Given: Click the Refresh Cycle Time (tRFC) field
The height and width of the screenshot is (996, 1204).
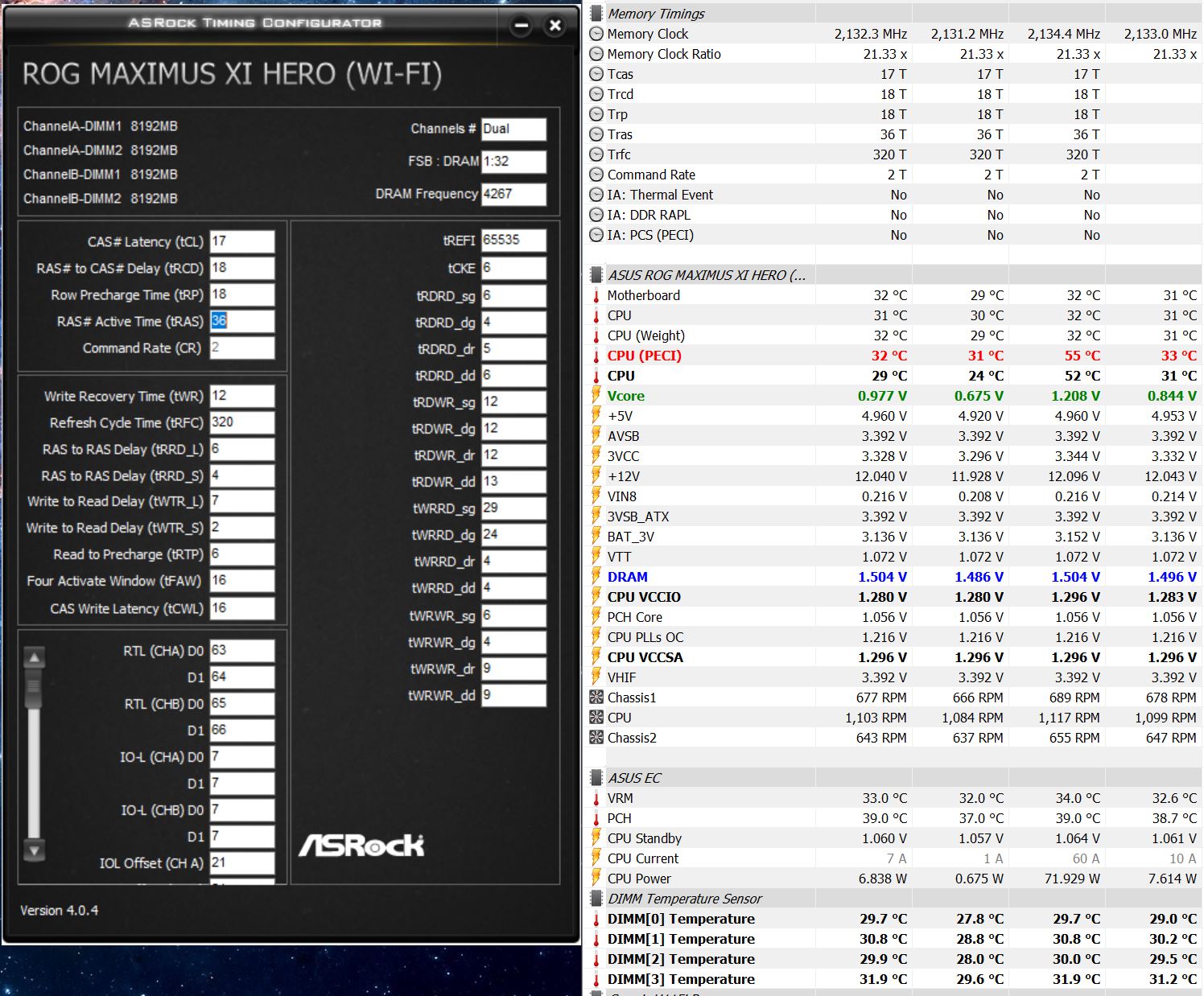Looking at the screenshot, I should [242, 422].
